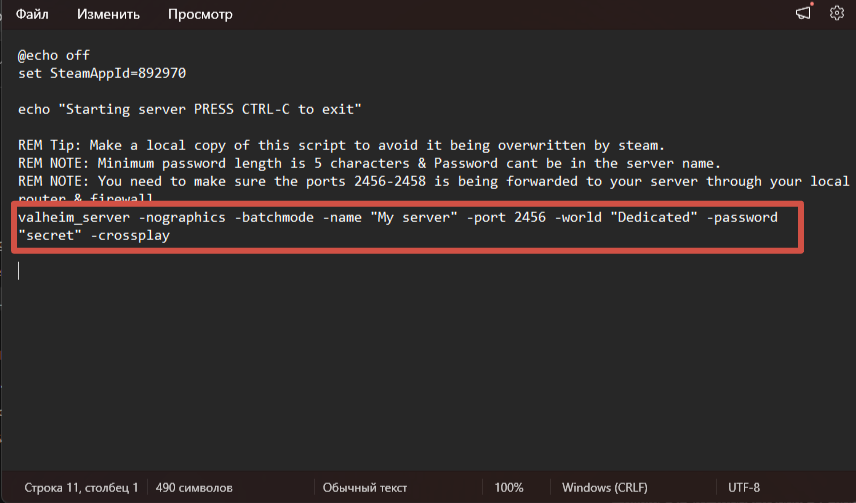This screenshot has width=856, height=503.
Task: Click the "Обычный текст" status entry
Action: tap(365, 488)
